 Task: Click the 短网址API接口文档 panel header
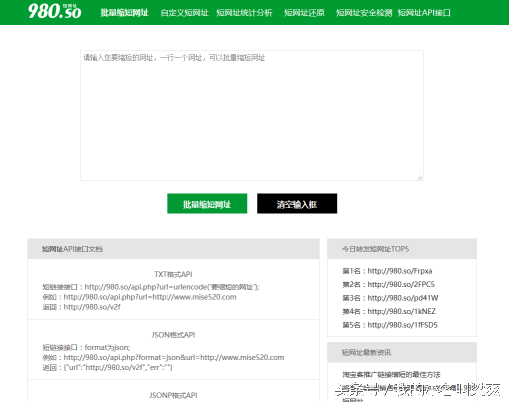click(173, 249)
